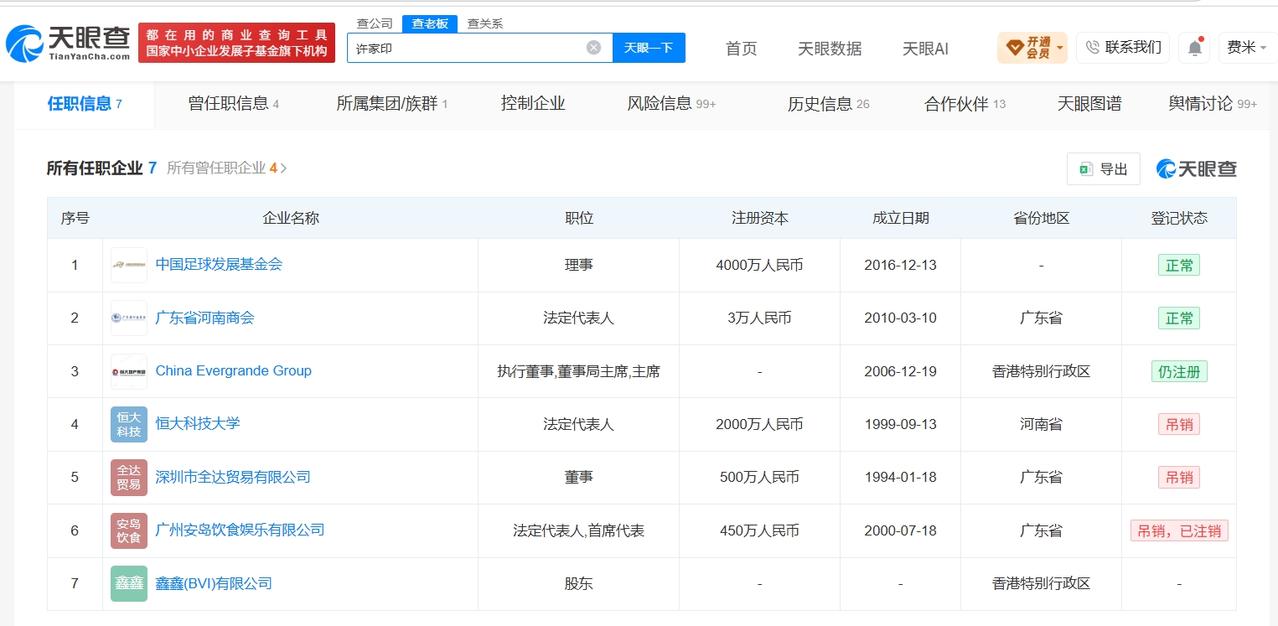1278x626 pixels.
Task: Open the 广东省河南商会 logo thumbnail
Action: pos(129,318)
